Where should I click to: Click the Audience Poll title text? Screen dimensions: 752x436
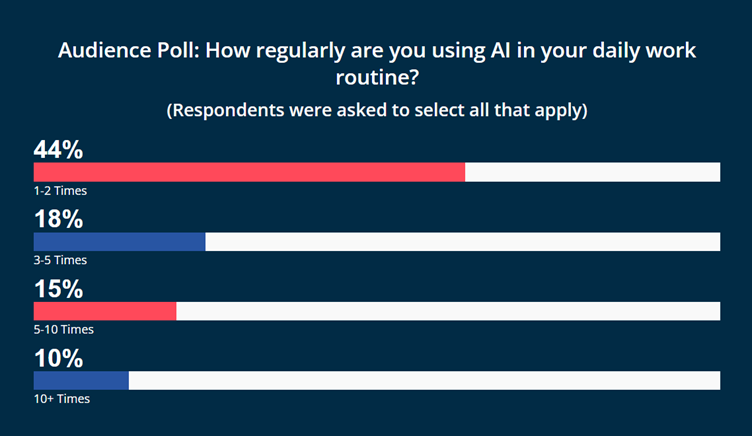[x=377, y=64]
